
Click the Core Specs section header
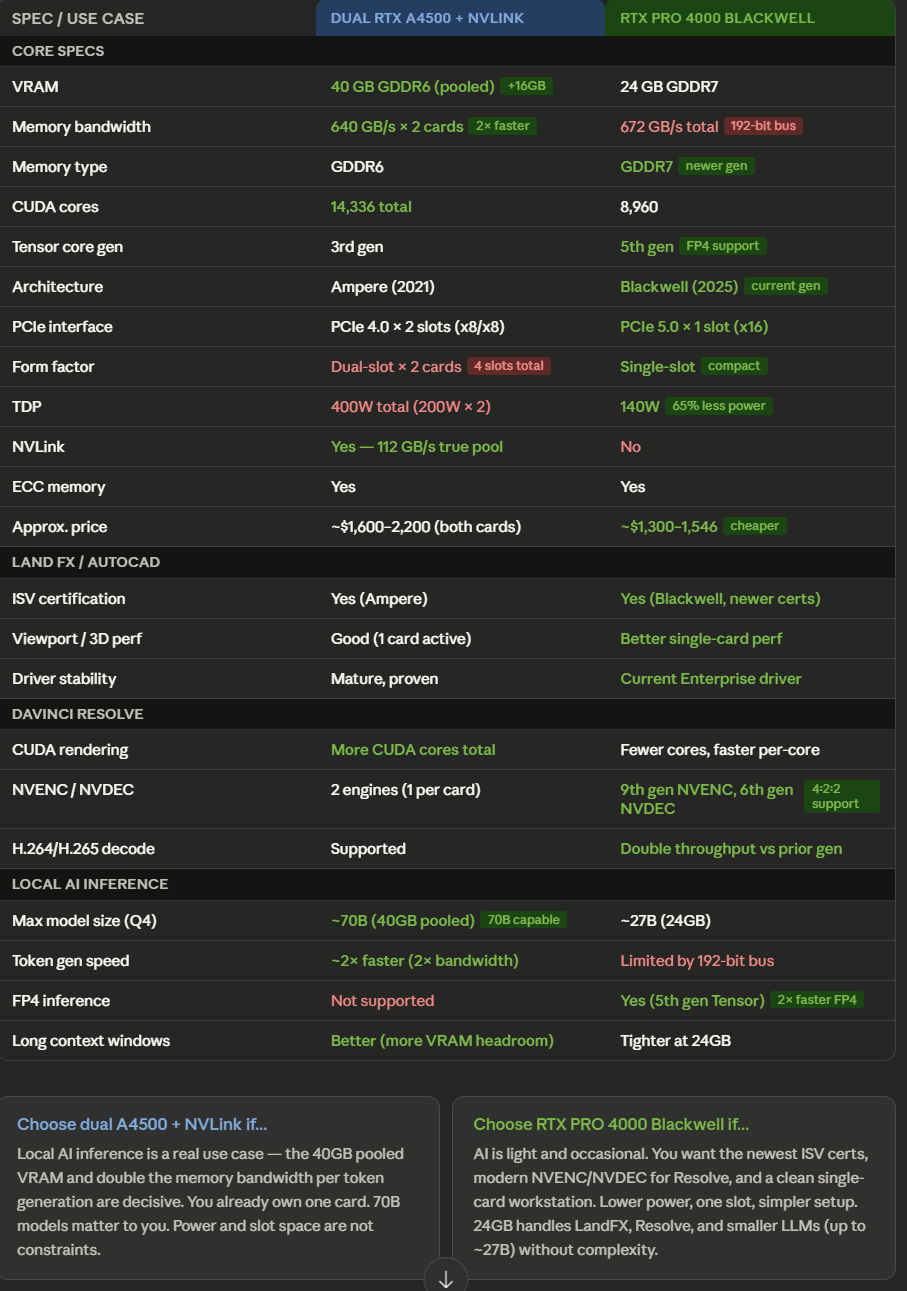click(x=58, y=51)
